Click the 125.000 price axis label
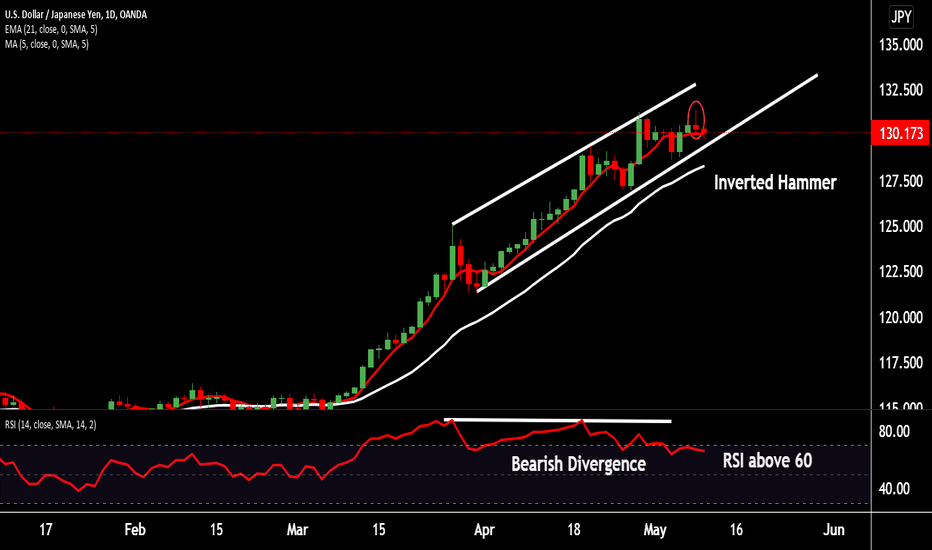Image resolution: width=932 pixels, height=550 pixels. click(900, 226)
